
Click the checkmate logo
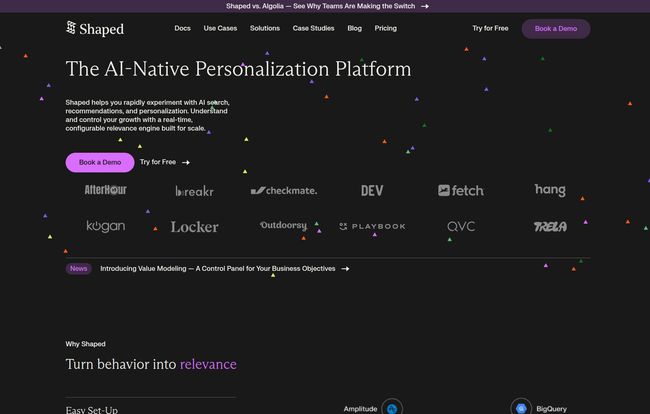point(284,191)
